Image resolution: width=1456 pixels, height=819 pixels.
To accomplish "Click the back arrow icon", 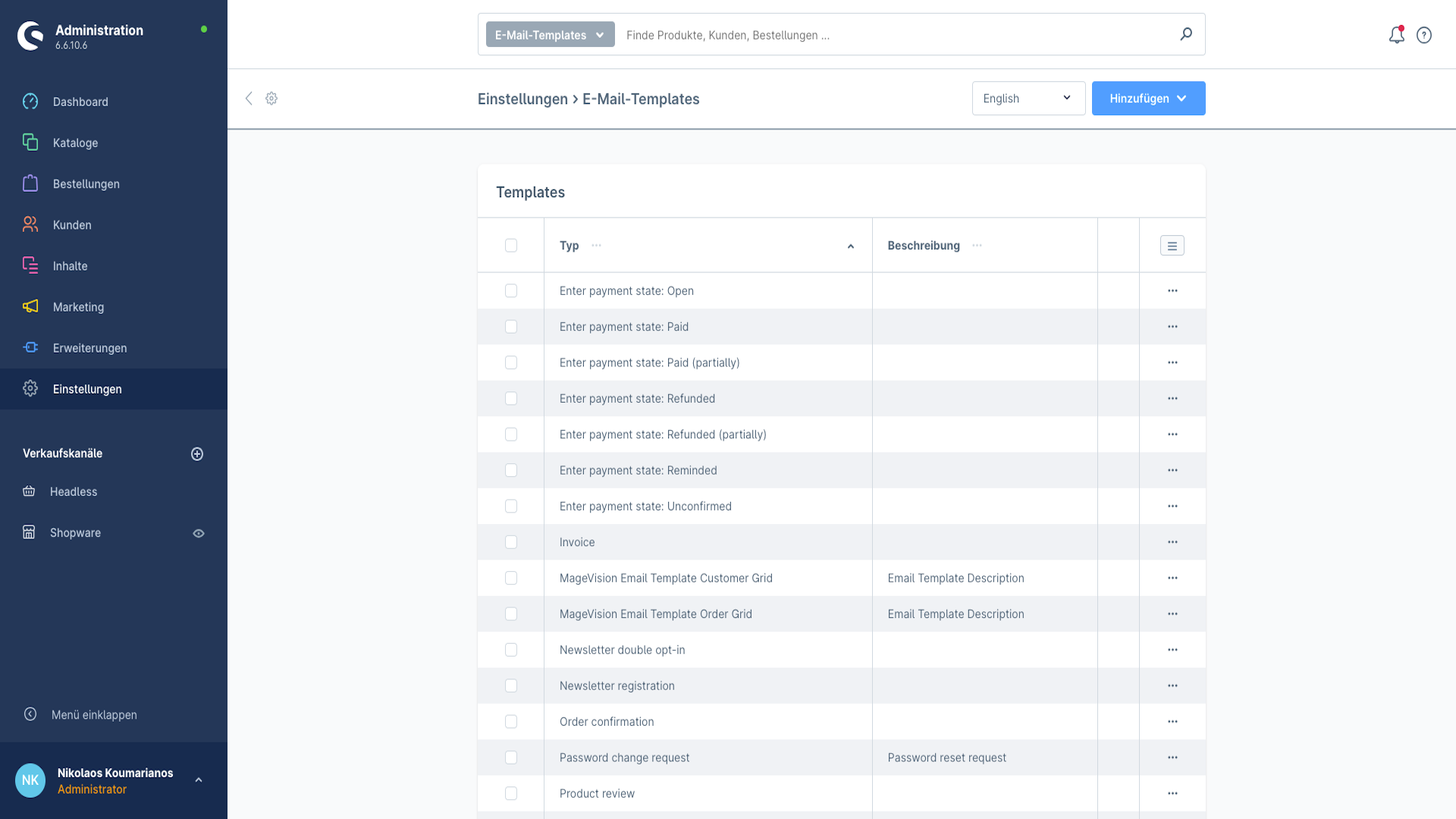I will 249,99.
